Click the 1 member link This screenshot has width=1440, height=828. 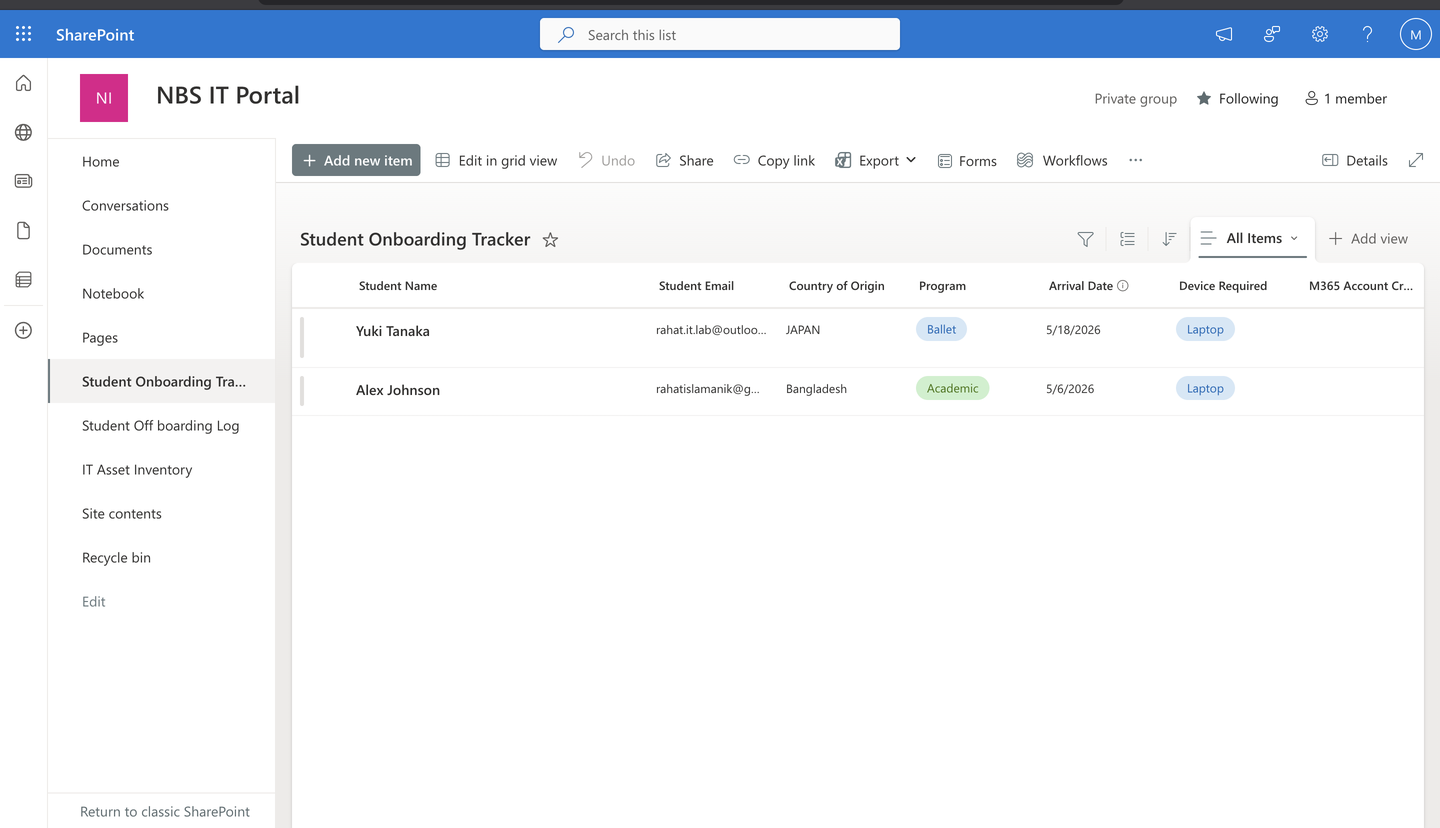1345,98
